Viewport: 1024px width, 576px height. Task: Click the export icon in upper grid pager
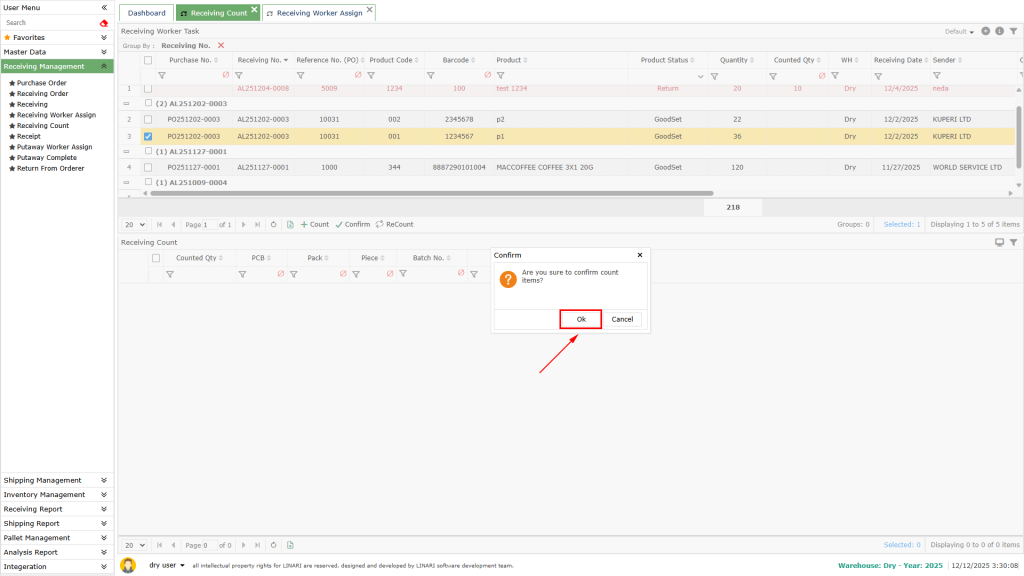pos(290,224)
